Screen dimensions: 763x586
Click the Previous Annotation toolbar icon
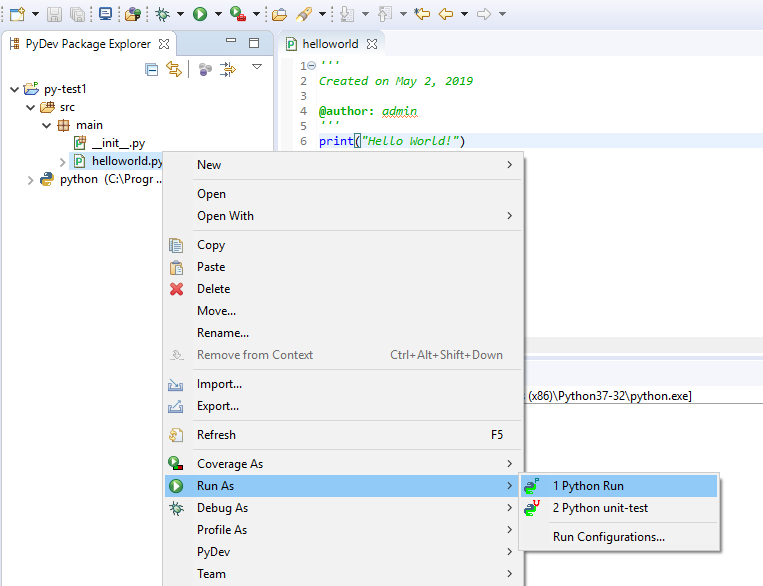click(x=385, y=14)
